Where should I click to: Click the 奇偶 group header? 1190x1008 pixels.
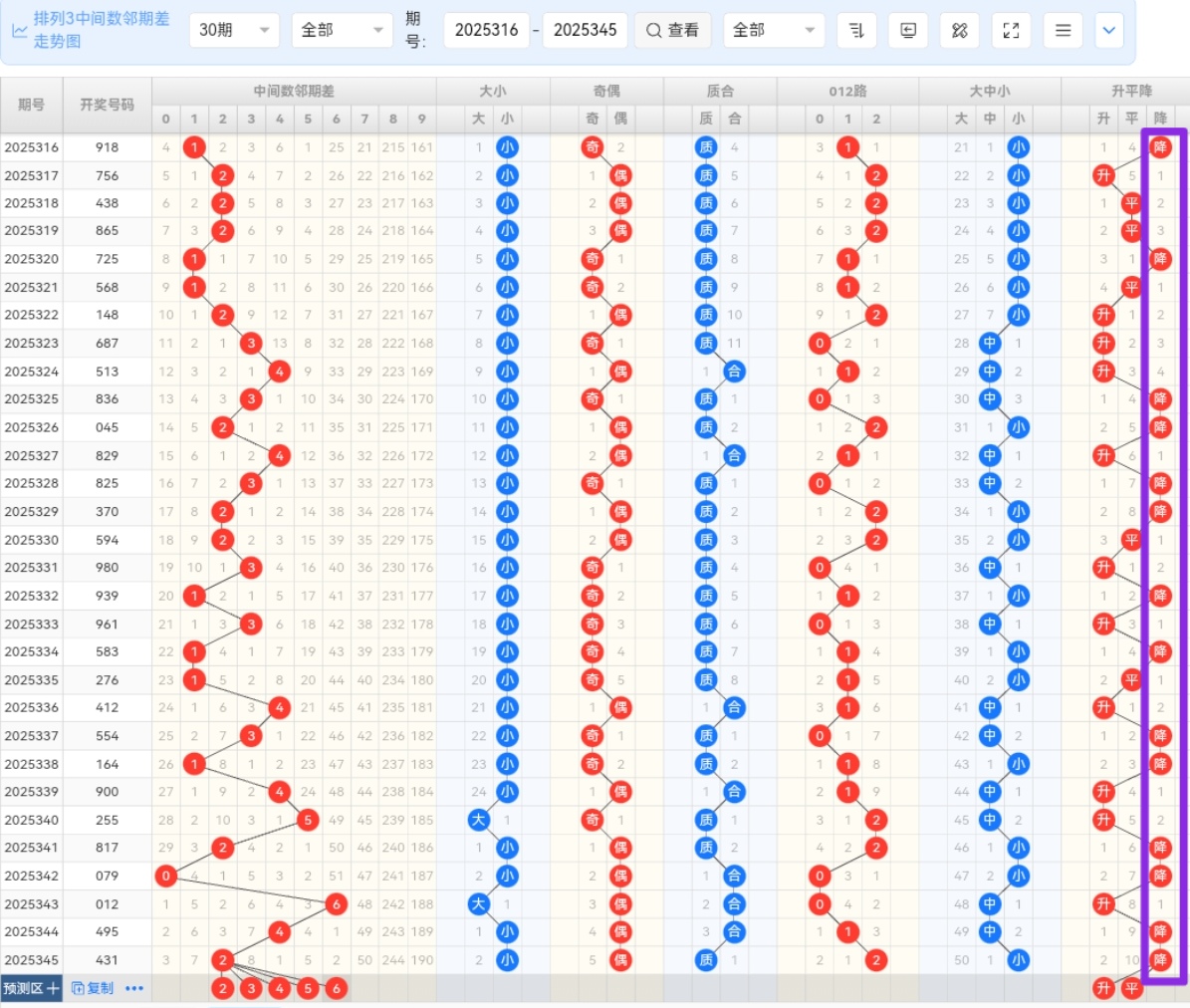click(x=606, y=91)
